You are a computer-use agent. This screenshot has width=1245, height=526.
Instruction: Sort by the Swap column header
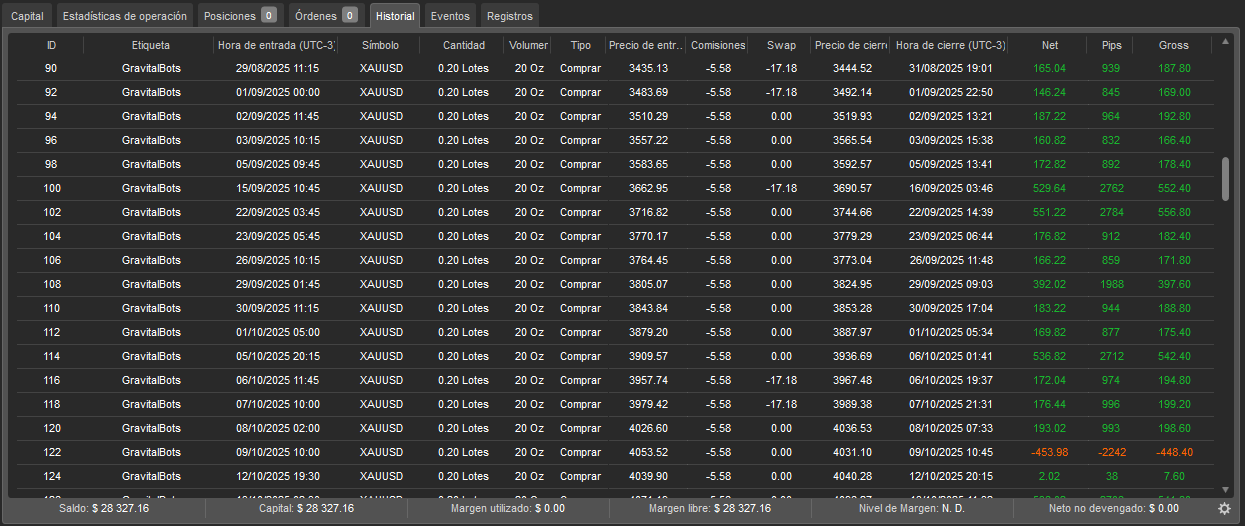point(781,45)
